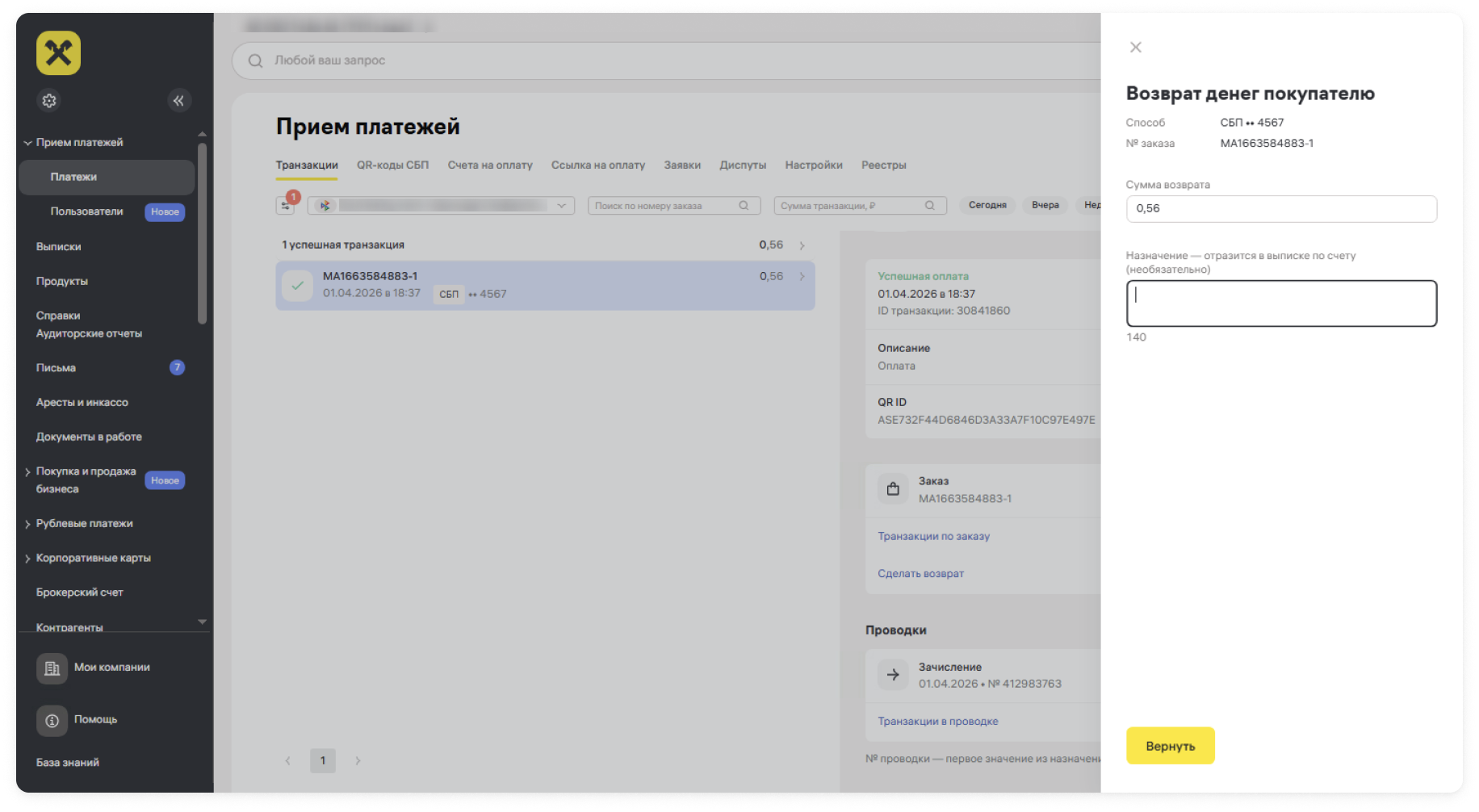Viewport: 1479px width, 812px height.
Task: Click the shopping bag icon next to Заказ
Action: (x=893, y=489)
